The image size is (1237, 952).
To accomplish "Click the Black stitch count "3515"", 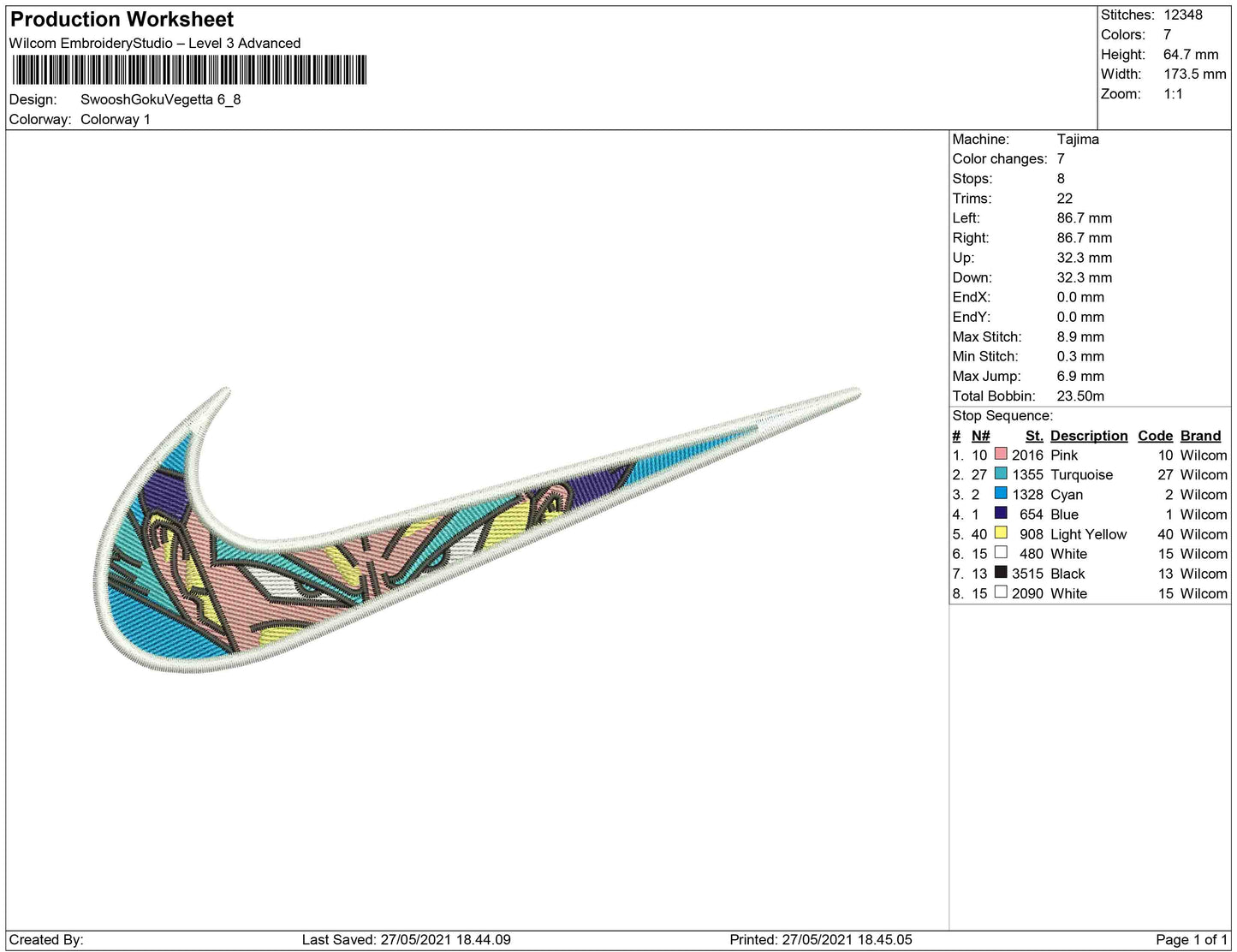I will 1027,574.
